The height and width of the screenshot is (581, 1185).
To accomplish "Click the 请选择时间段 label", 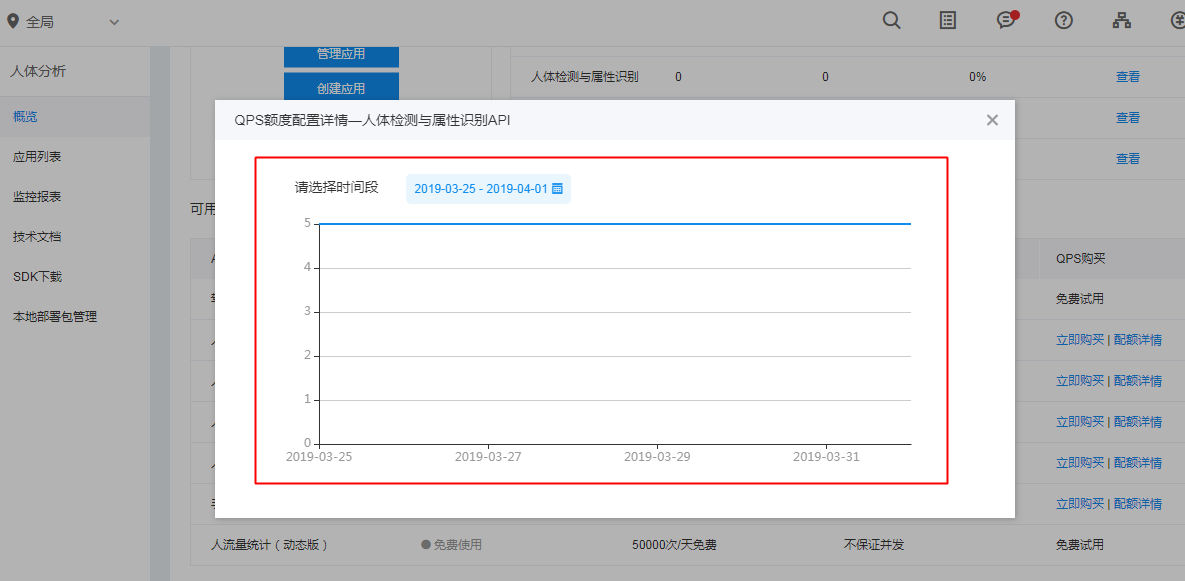I will (x=336, y=187).
